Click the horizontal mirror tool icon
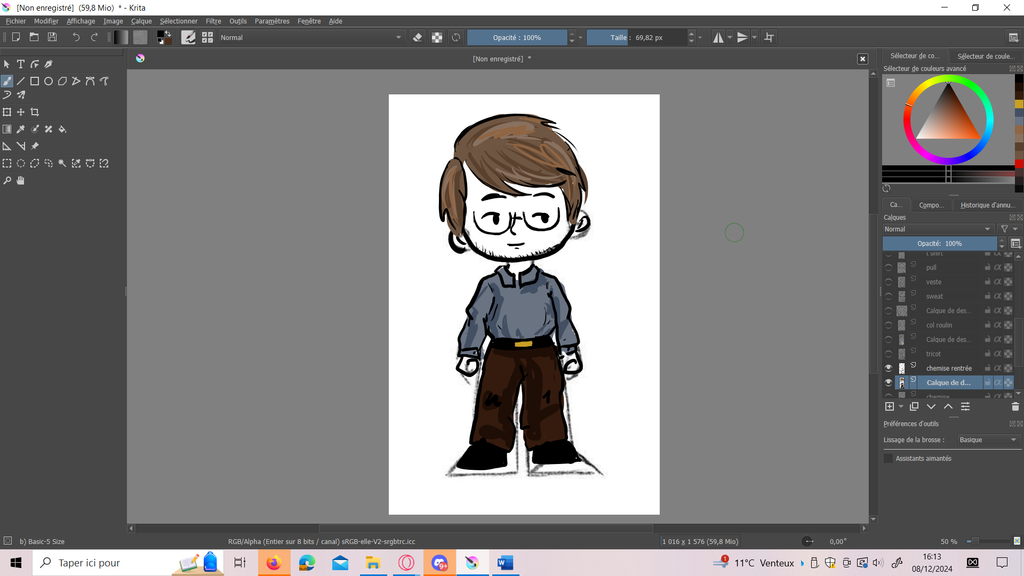 (x=719, y=37)
